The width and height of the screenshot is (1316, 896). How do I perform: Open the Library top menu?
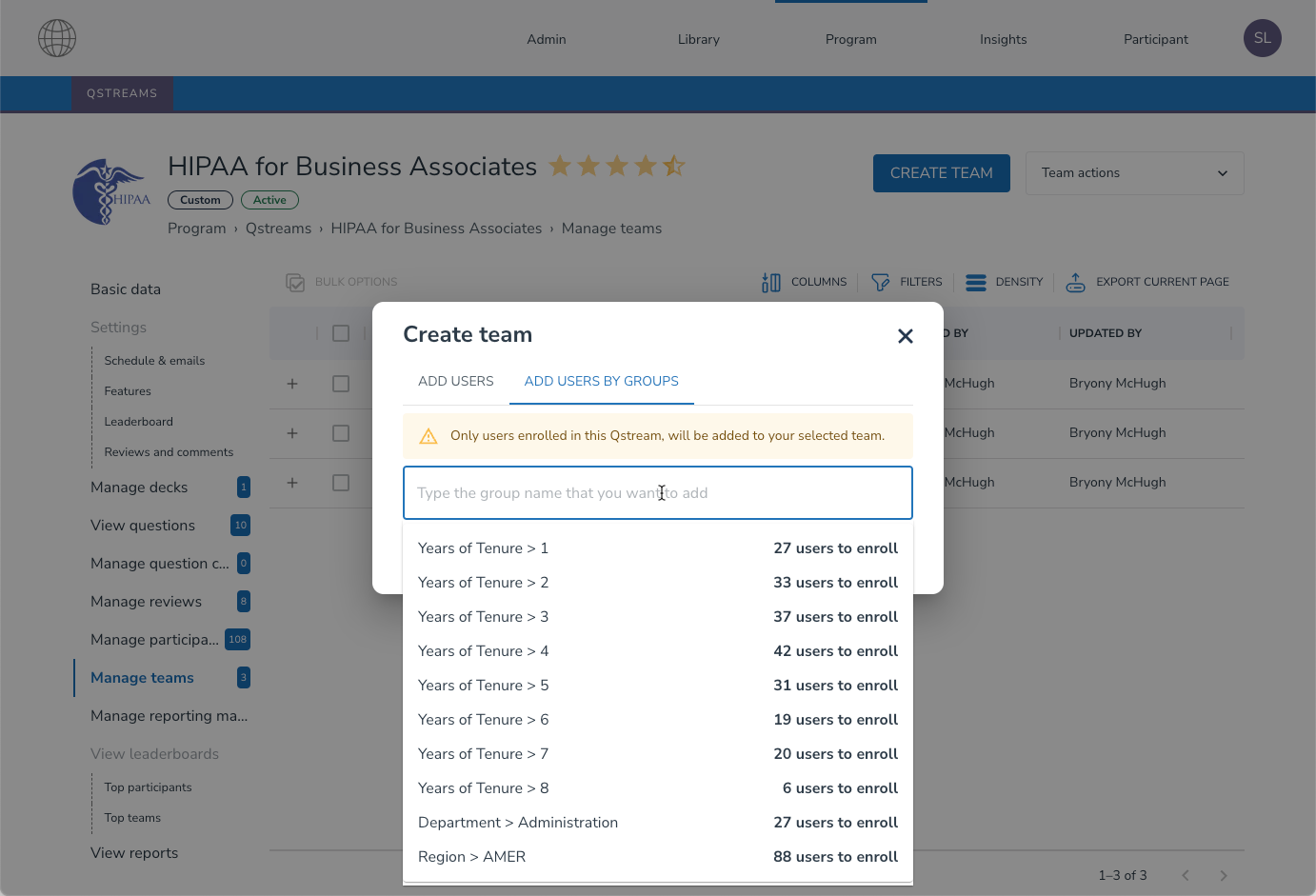pos(699,39)
